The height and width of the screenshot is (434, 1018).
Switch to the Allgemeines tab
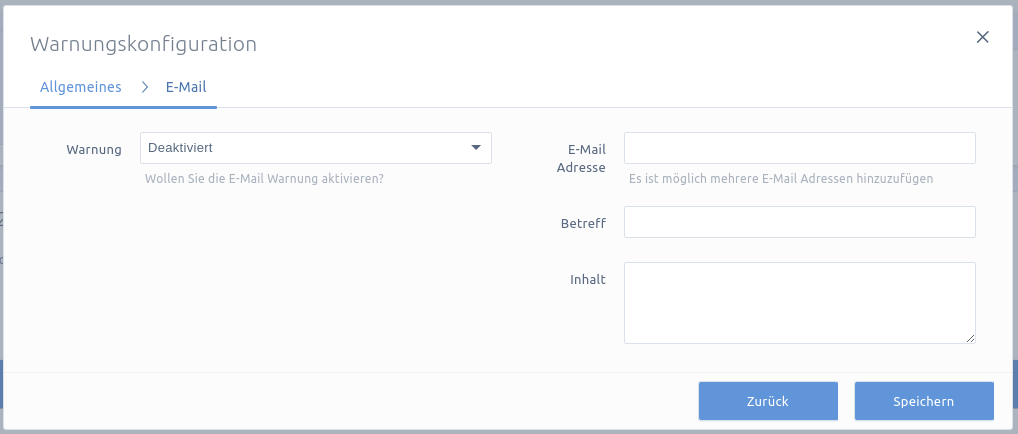coord(81,87)
